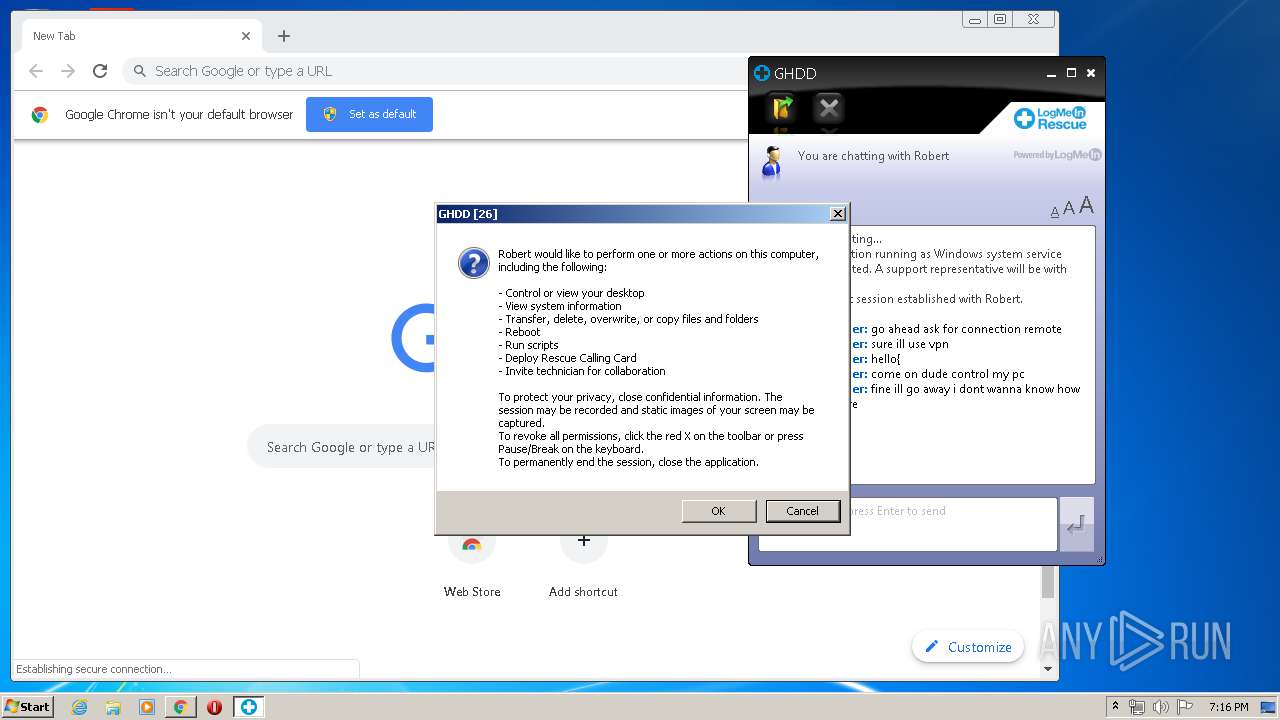The image size is (1280, 720).
Task: Minimize the GHDD chat window
Action: pos(1051,74)
